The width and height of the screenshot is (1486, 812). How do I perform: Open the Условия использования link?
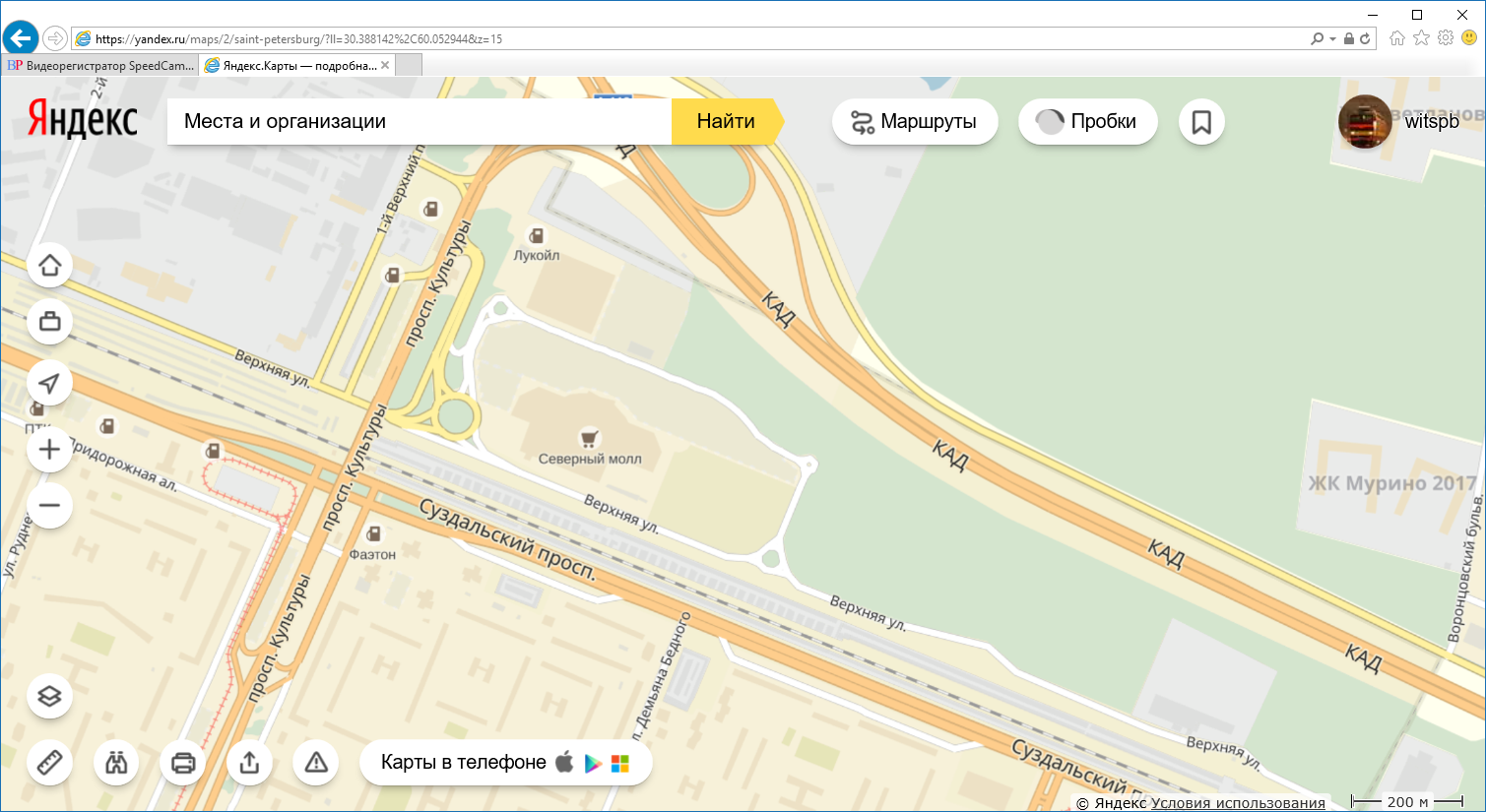pyautogui.click(x=1238, y=803)
